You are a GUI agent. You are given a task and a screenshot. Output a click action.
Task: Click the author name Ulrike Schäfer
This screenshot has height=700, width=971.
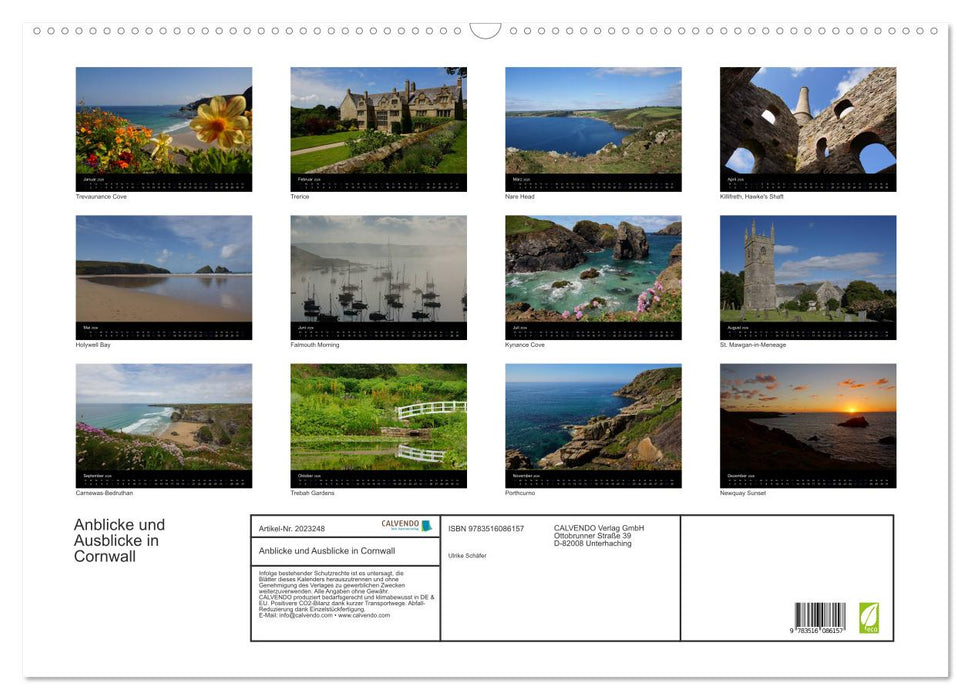[x=467, y=555]
